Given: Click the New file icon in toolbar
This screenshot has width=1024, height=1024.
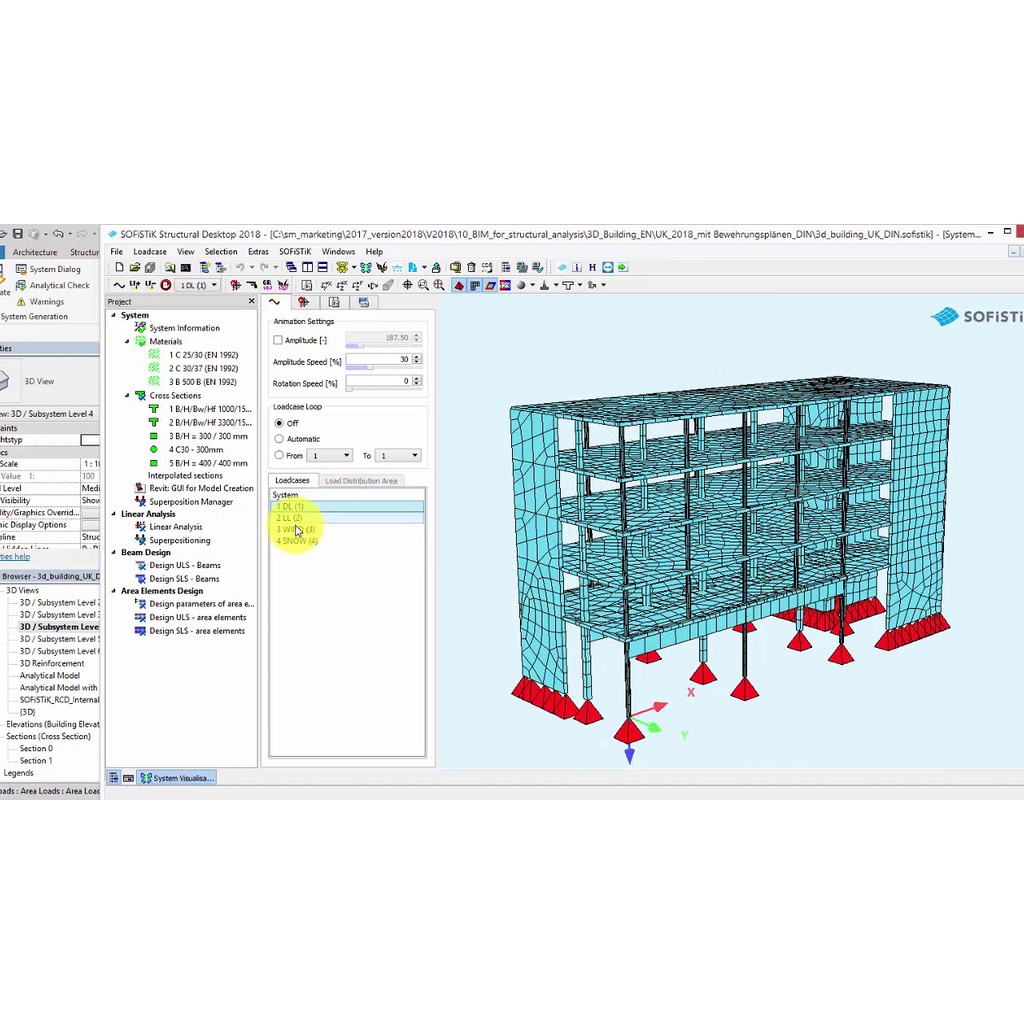Looking at the screenshot, I should click(x=120, y=268).
